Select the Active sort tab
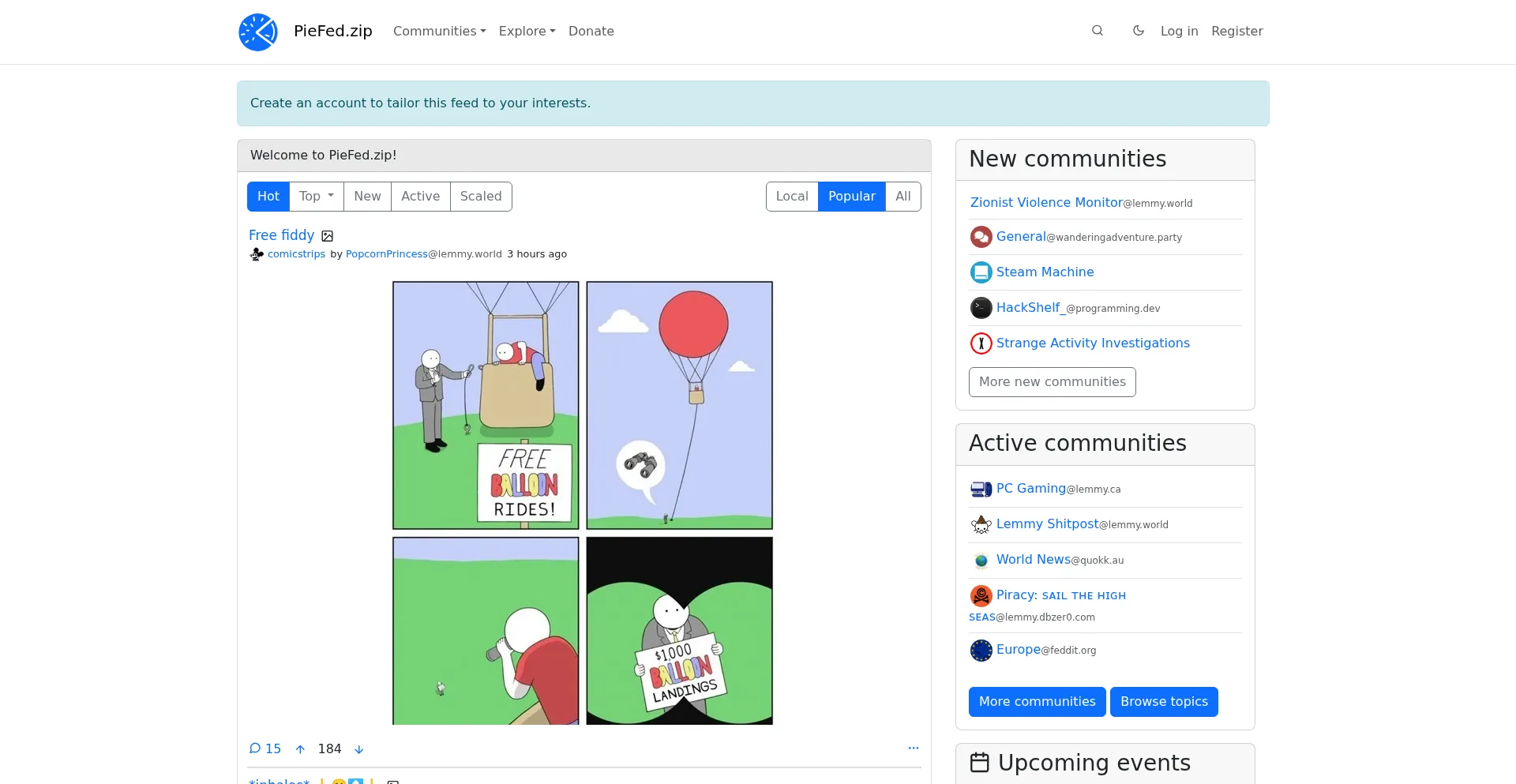The height and width of the screenshot is (784, 1516). [x=420, y=197]
